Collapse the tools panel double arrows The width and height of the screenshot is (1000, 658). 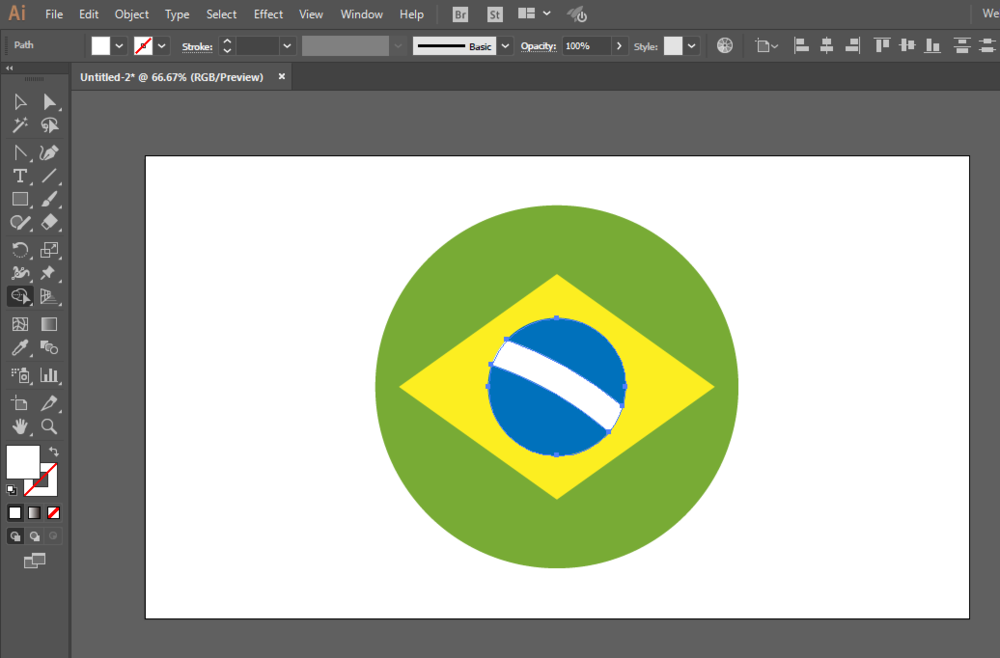[x=9, y=68]
